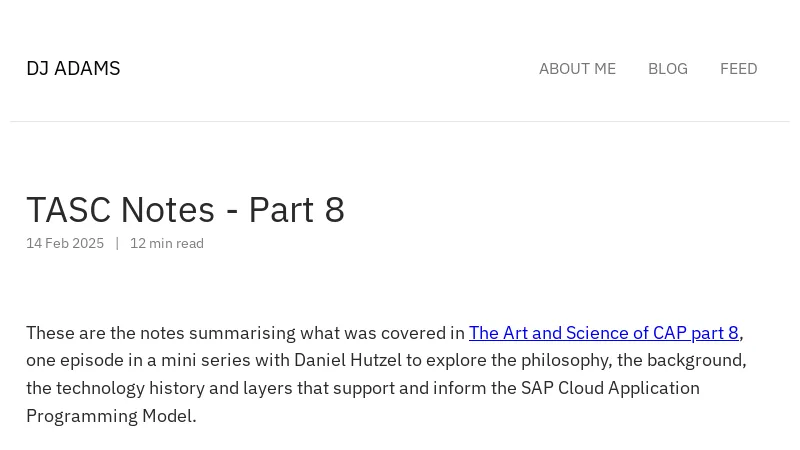Click the separator bar between date and read time

[x=117, y=243]
